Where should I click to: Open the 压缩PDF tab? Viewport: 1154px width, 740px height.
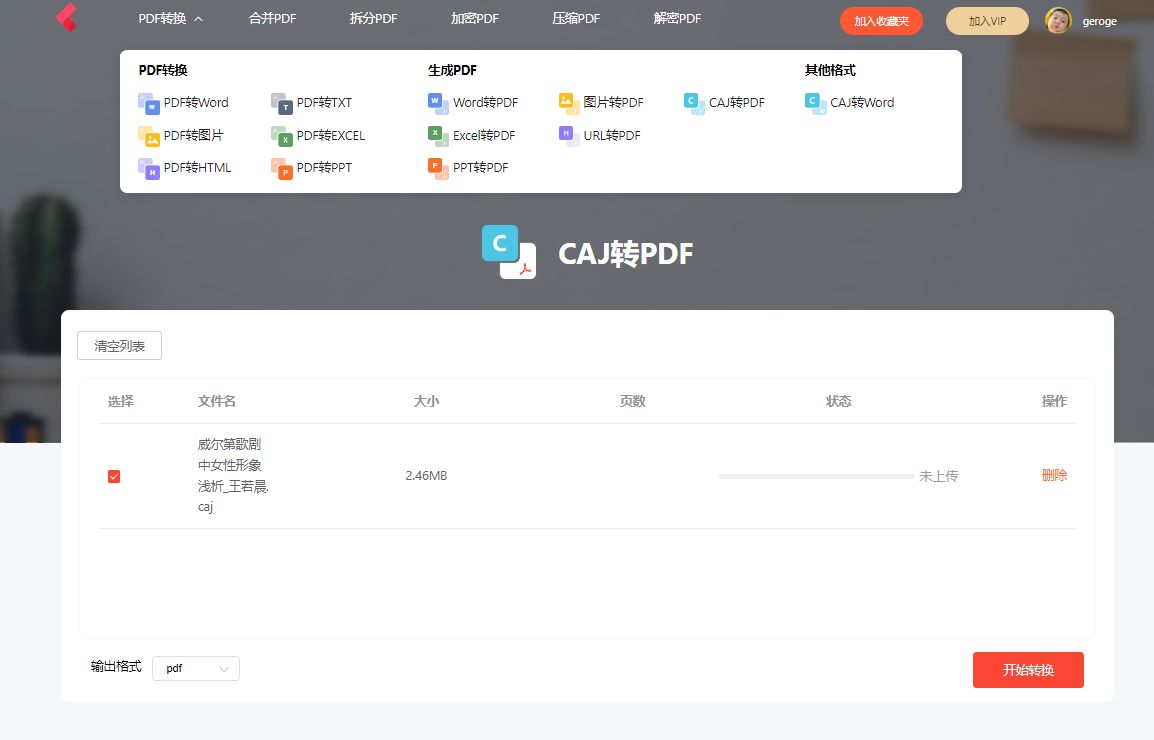576,18
